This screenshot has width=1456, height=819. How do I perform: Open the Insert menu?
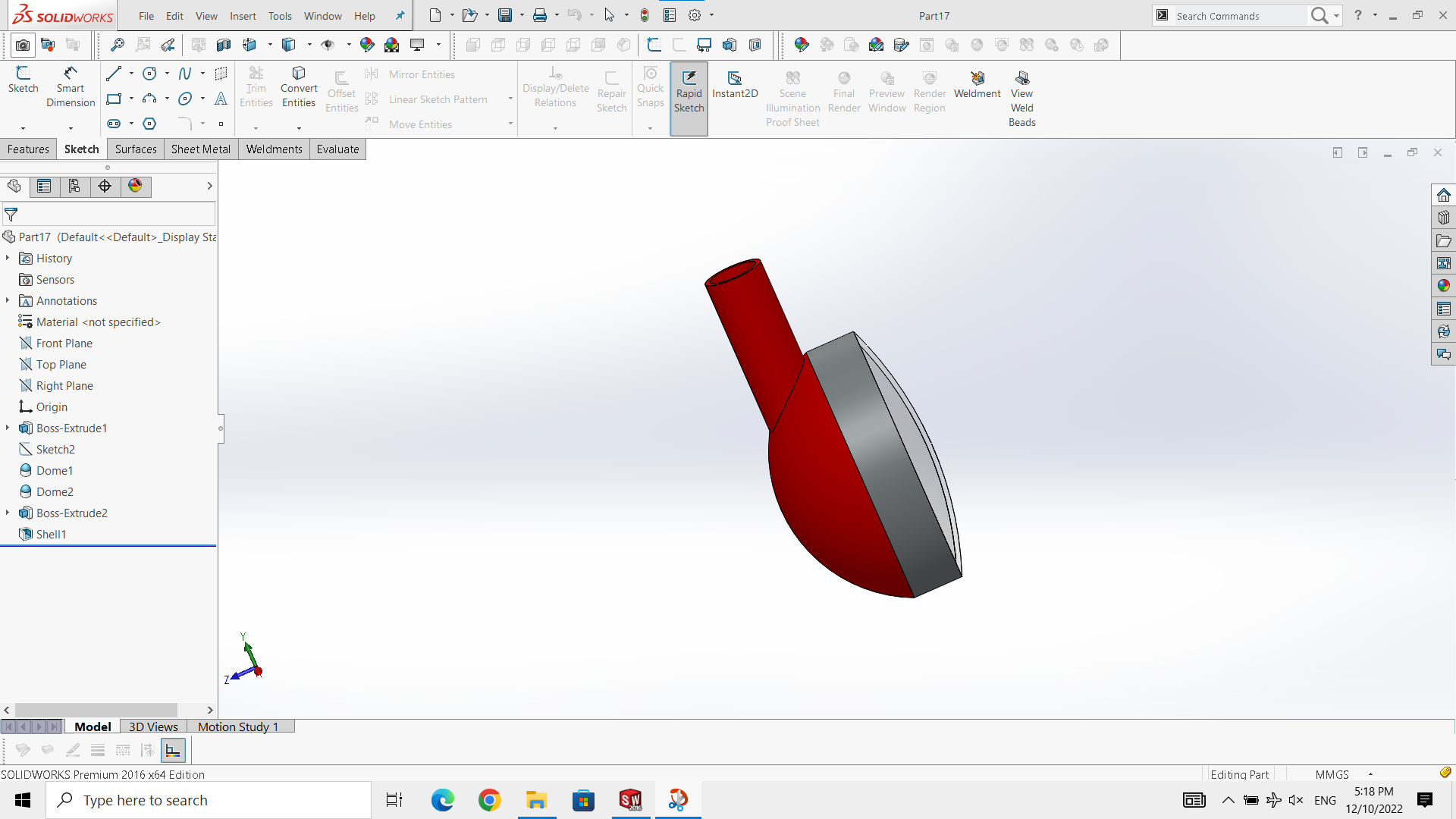click(x=243, y=16)
